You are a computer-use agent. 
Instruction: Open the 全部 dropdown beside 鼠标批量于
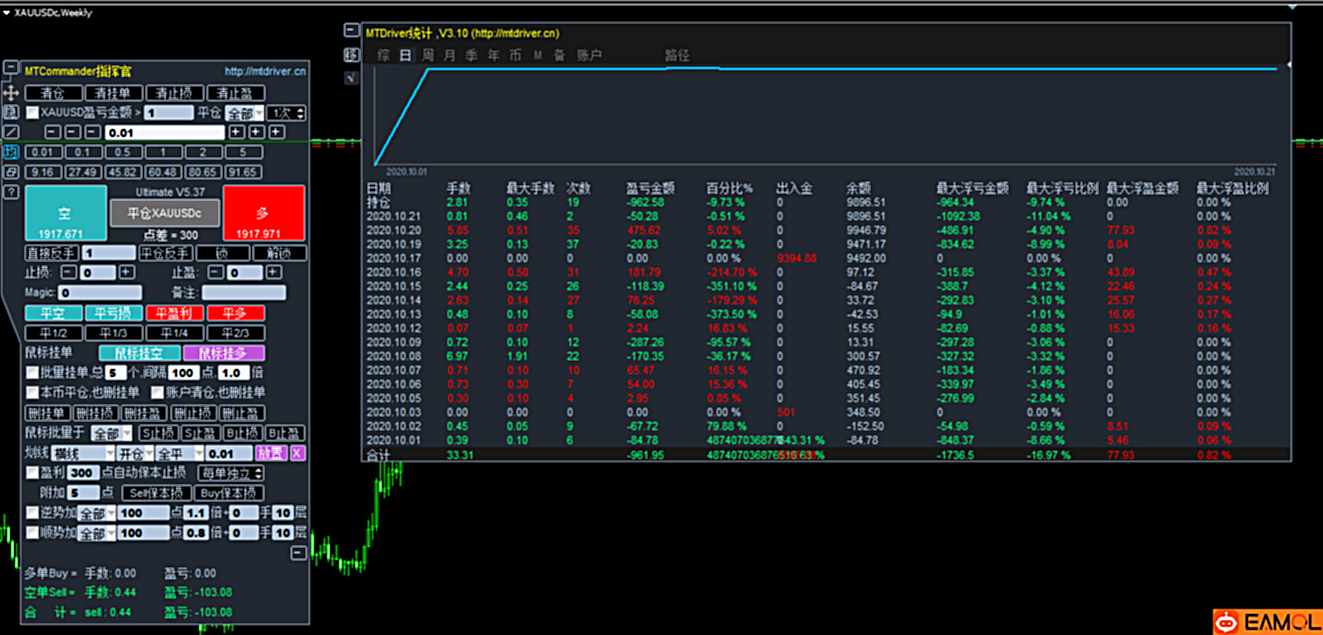[111, 433]
